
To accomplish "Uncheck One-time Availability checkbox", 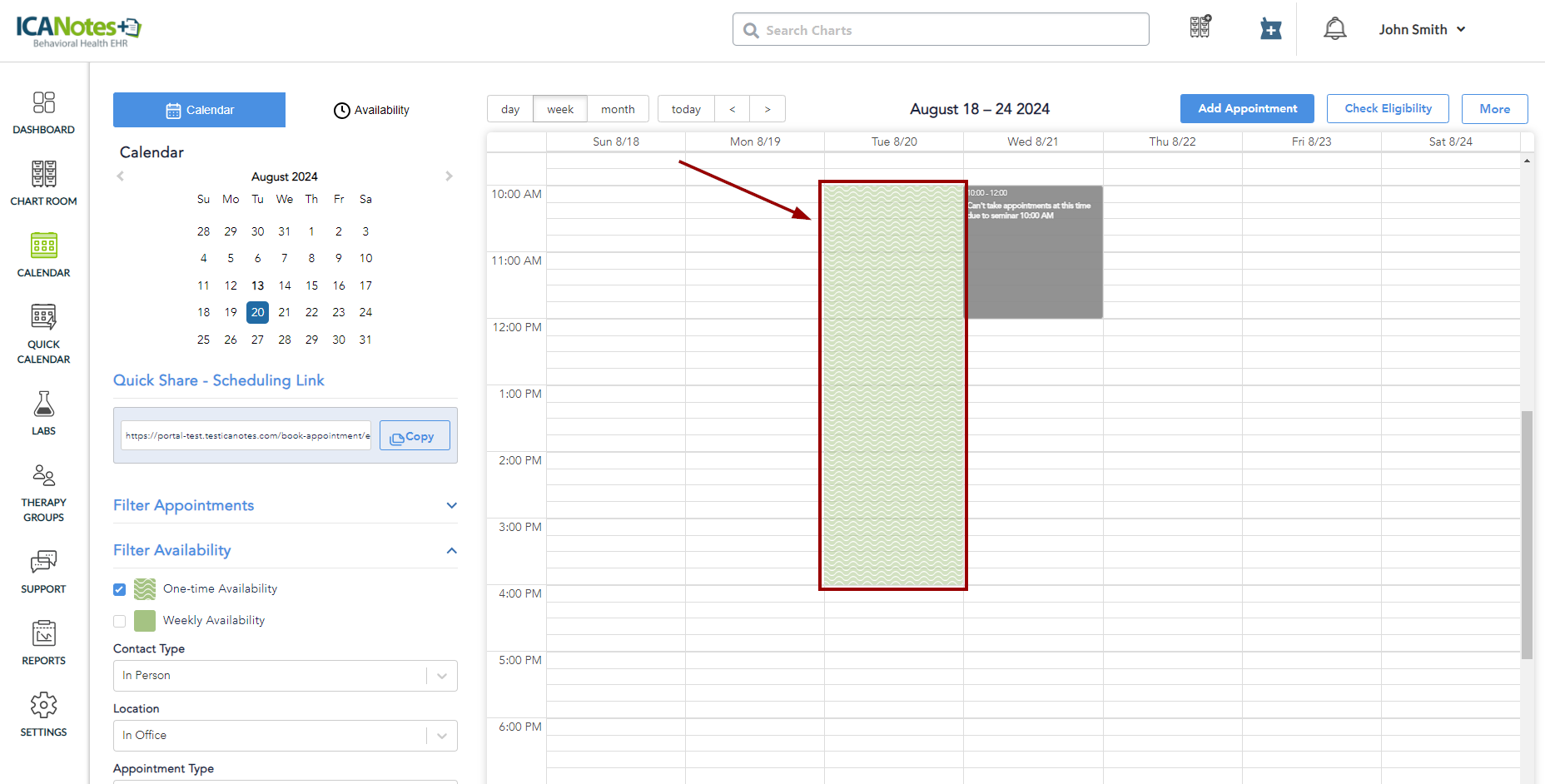I will click(x=120, y=589).
